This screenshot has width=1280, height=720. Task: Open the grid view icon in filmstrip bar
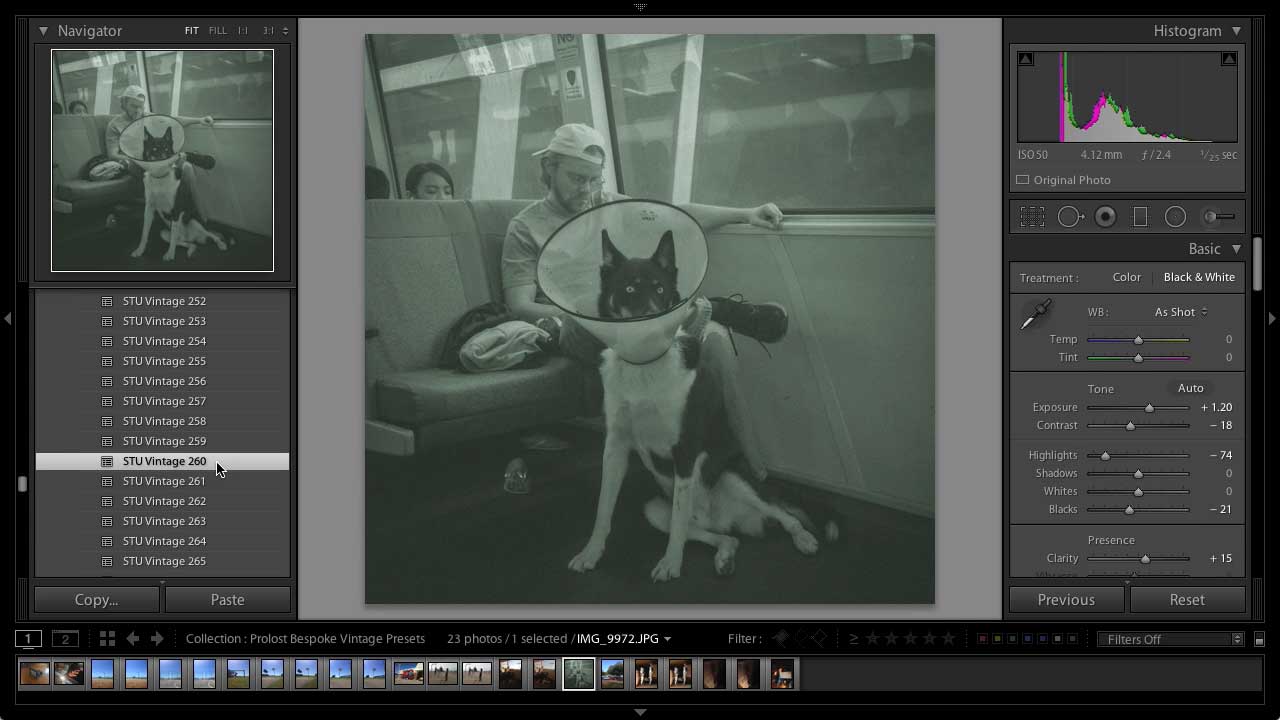[107, 639]
